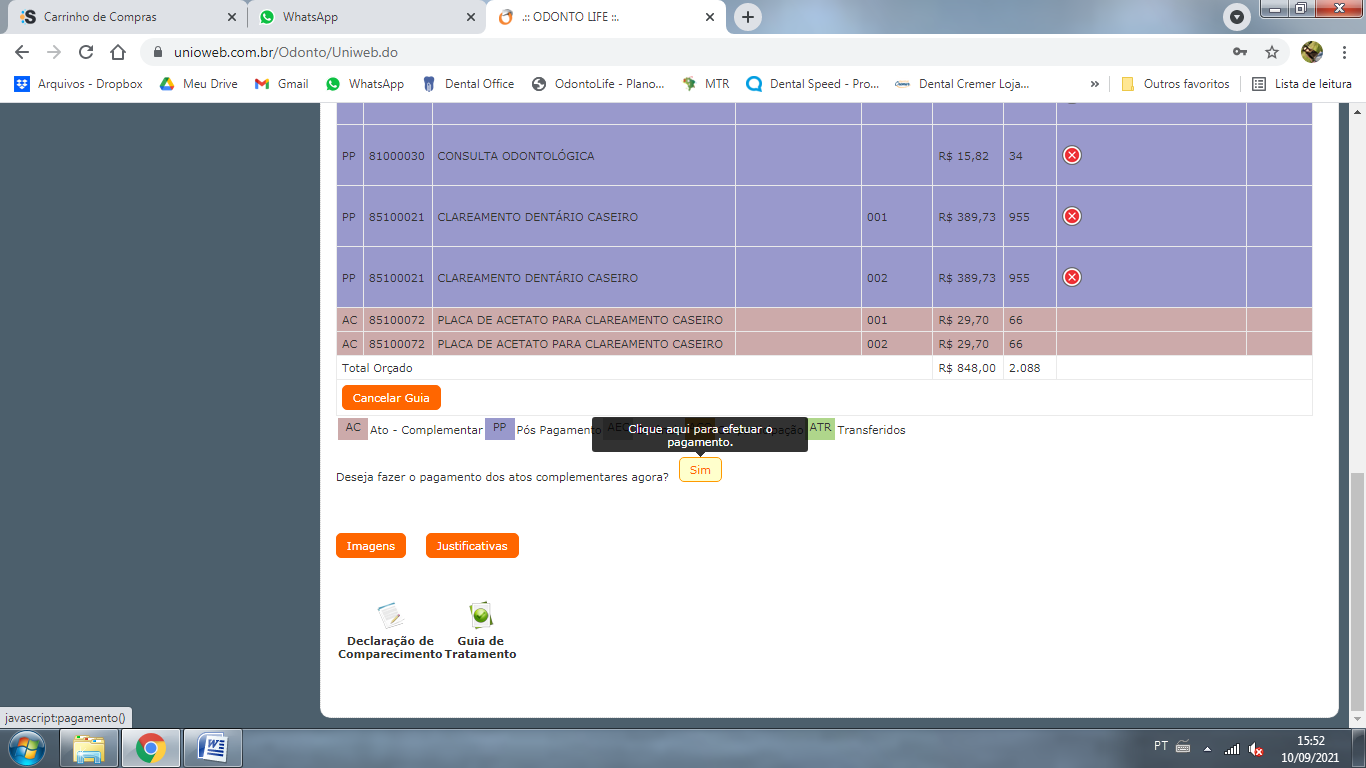Remove the CONSULTA ODONTOLÓGICA row with red X
Image resolution: width=1366 pixels, height=768 pixels.
click(x=1071, y=155)
